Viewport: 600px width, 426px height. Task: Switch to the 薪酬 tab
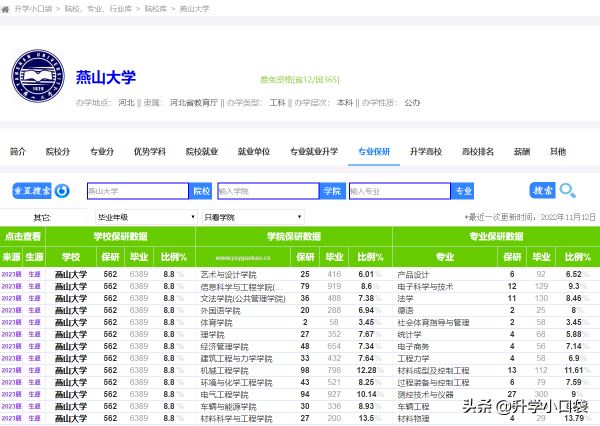coord(522,152)
